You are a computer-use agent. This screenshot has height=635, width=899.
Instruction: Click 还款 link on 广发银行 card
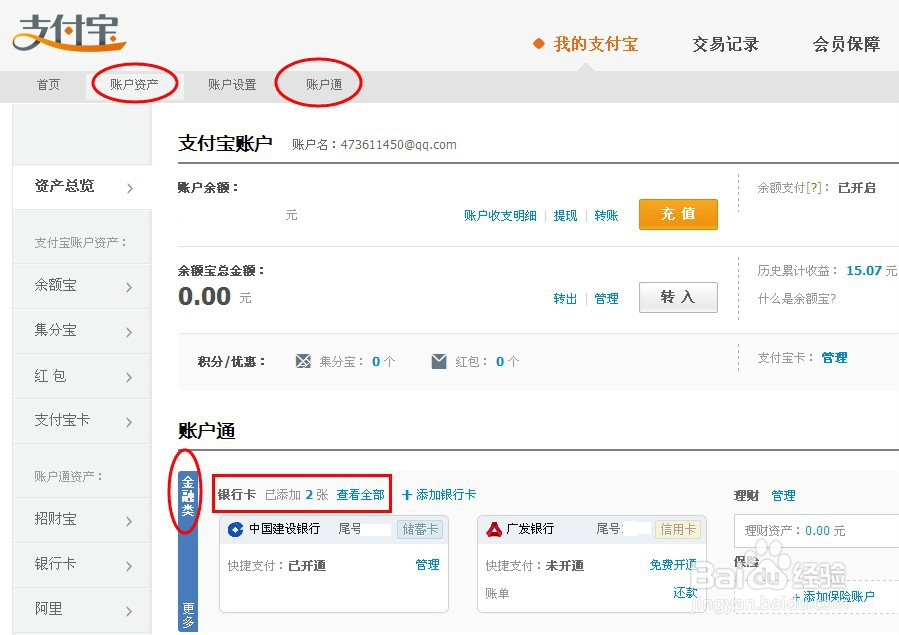click(x=685, y=593)
